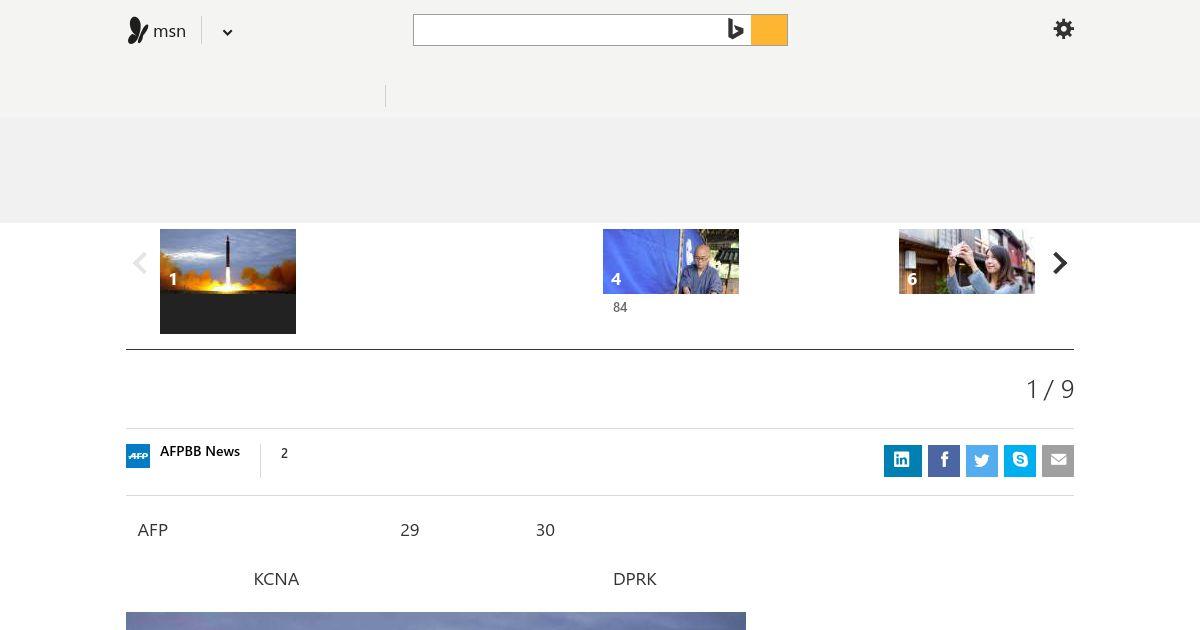
Task: Share article on Twitter
Action: coord(982,461)
